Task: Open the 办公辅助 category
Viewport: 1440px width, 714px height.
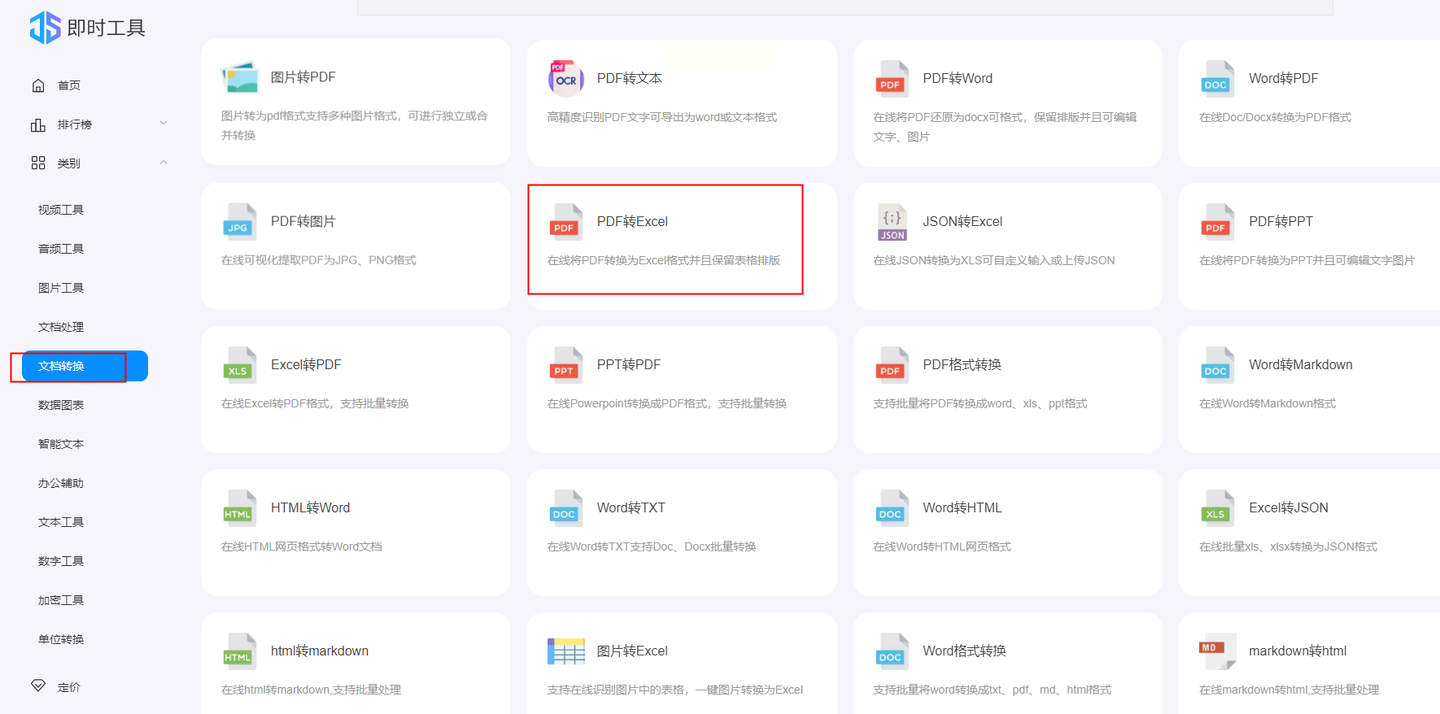Action: pos(61,483)
